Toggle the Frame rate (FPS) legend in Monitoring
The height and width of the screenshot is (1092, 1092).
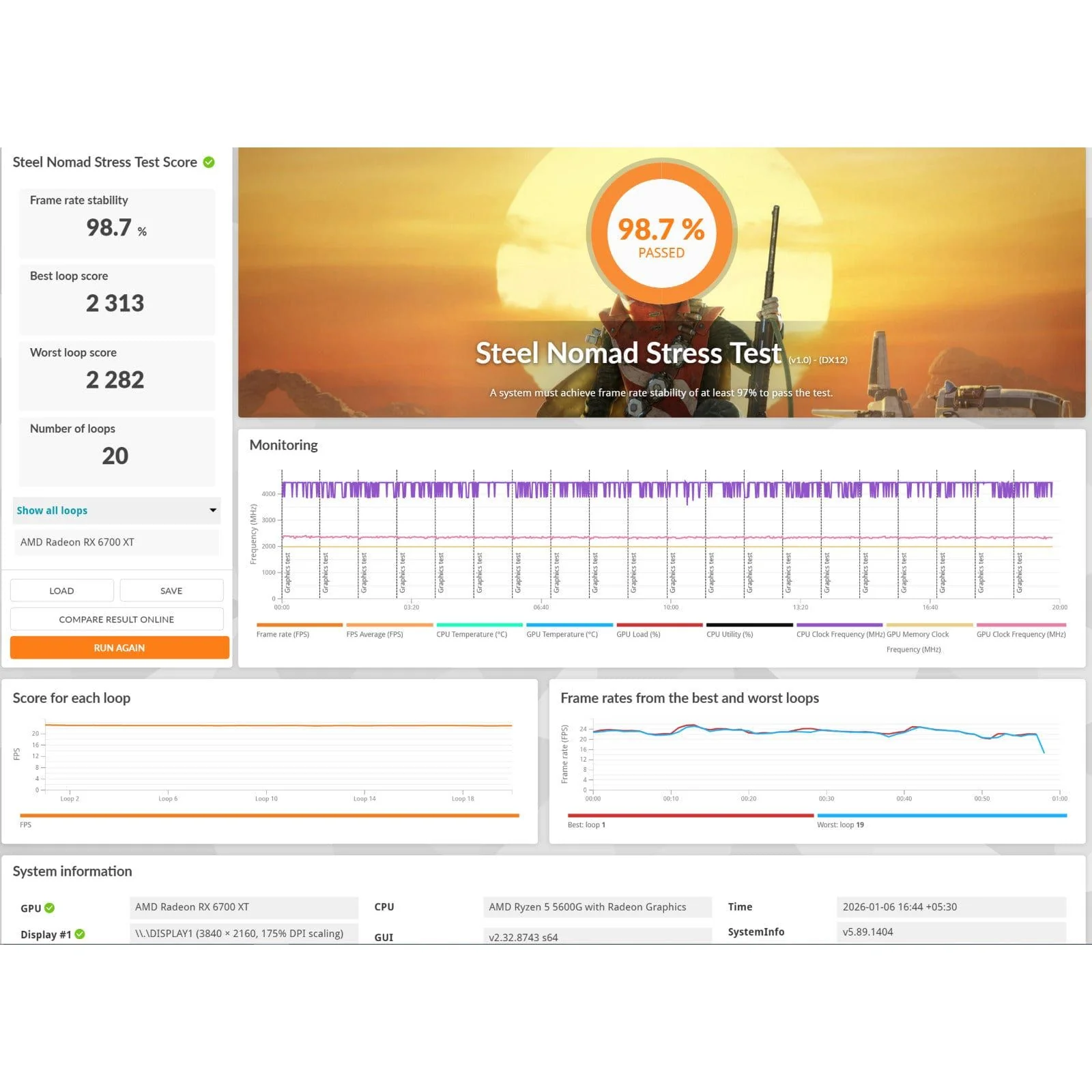299,631
